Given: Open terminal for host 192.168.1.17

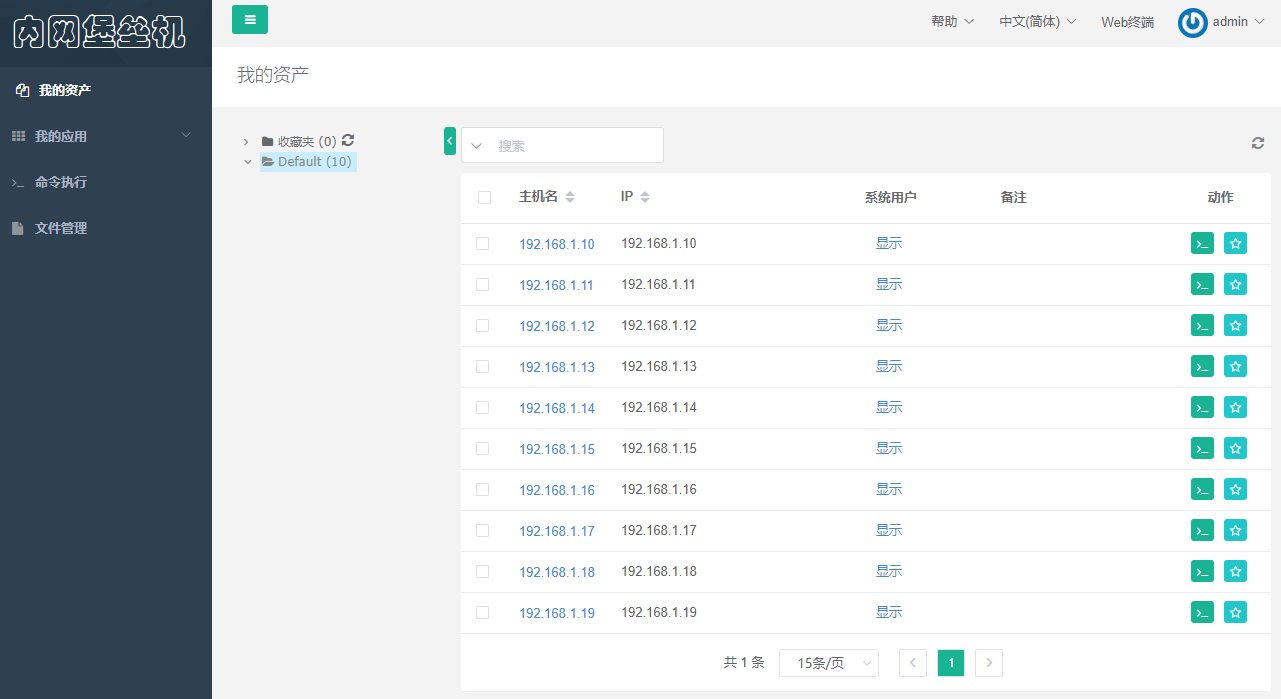Looking at the screenshot, I should click(x=1202, y=530).
